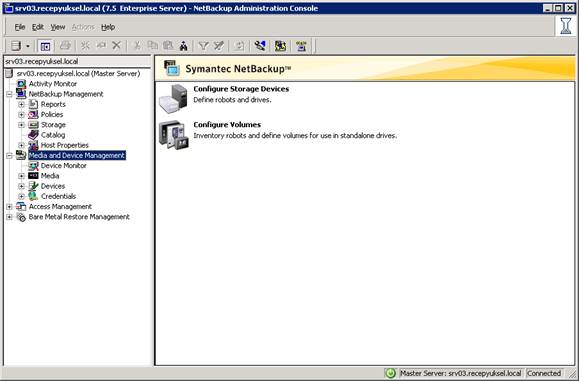Select Reports in the tree
Screen dimensions: 579x381
pos(53,104)
